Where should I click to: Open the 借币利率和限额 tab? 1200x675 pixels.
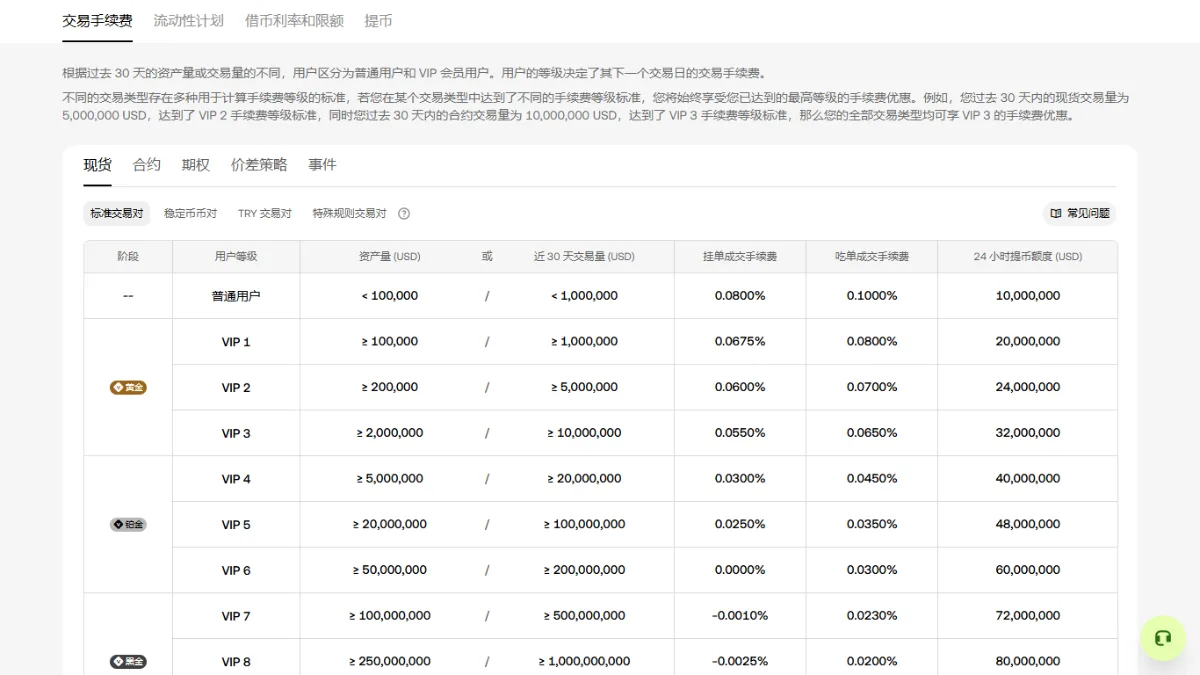[x=294, y=20]
